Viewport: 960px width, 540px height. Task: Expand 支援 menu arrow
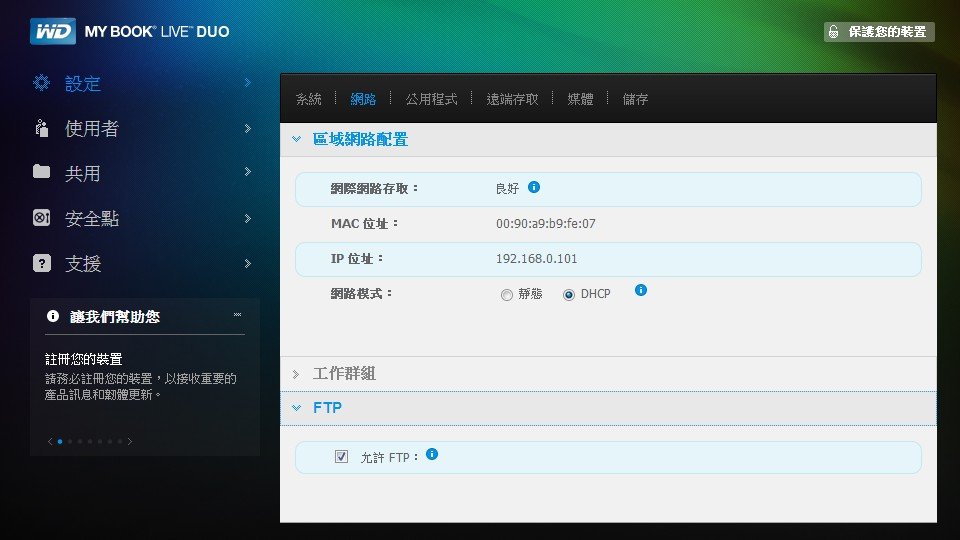coord(247,263)
